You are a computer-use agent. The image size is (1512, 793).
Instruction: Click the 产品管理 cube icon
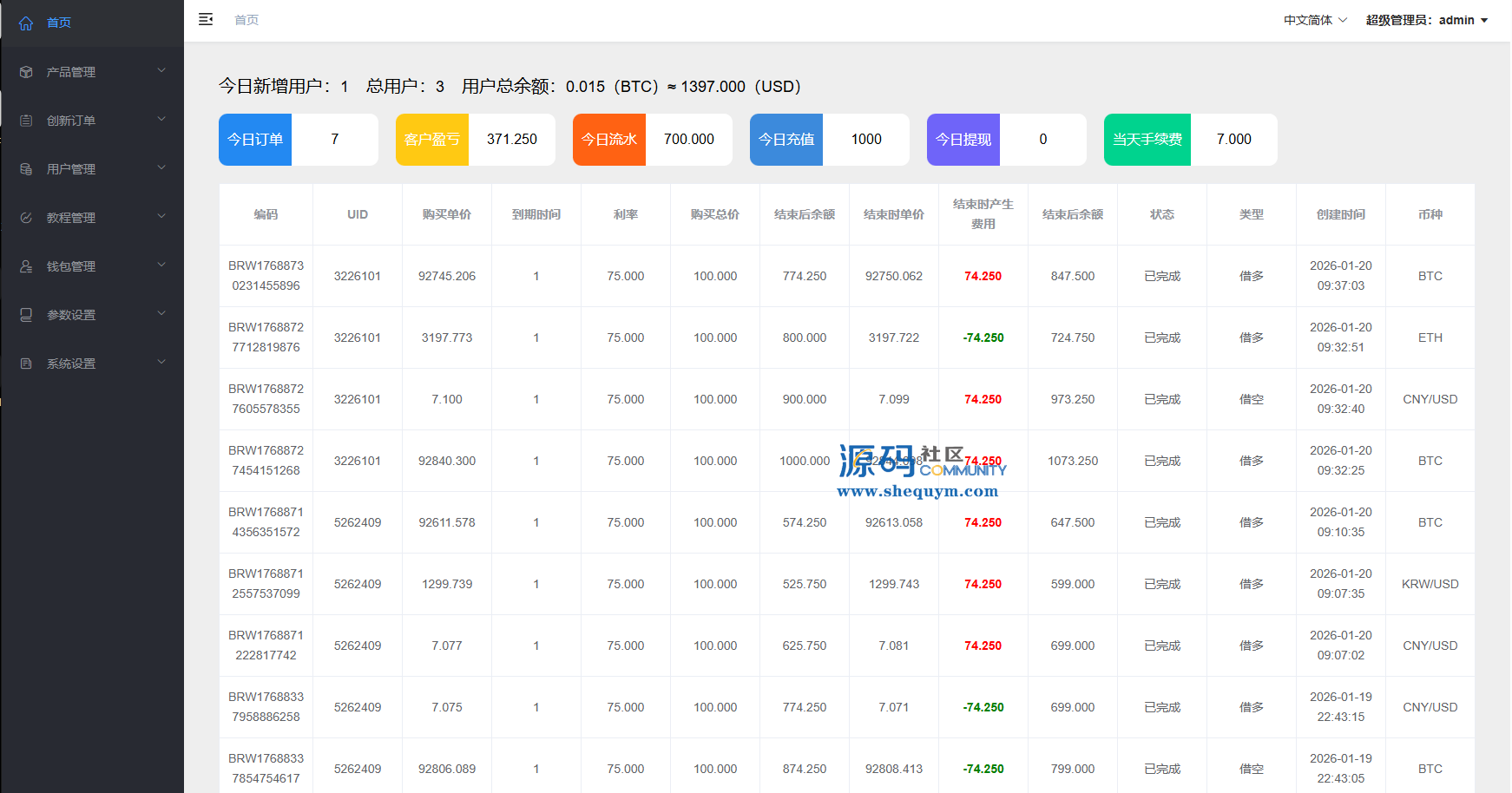click(26, 72)
